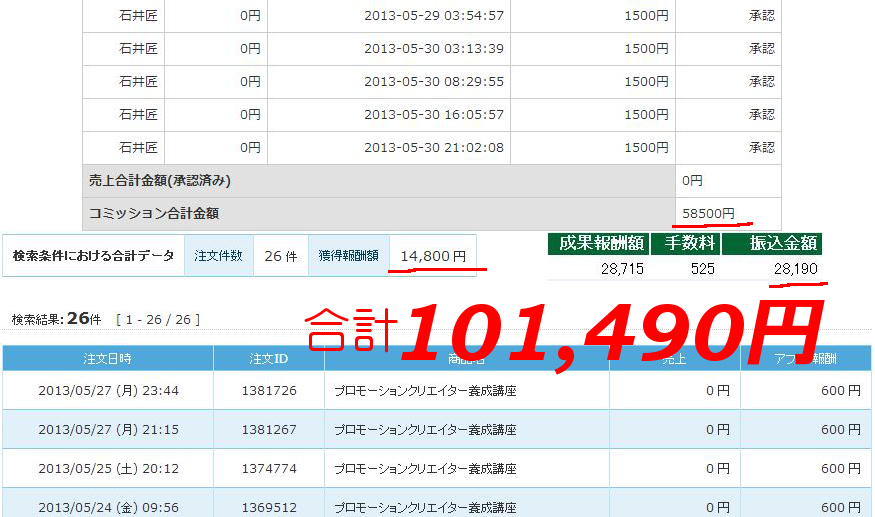
Task: Select the 注文件数 label cell
Action: [x=219, y=256]
